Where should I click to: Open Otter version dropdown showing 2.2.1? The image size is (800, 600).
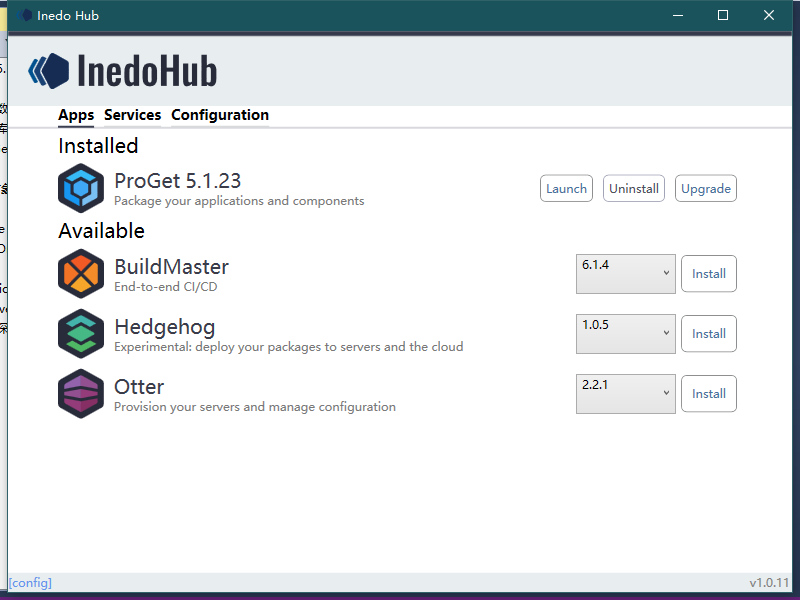626,393
